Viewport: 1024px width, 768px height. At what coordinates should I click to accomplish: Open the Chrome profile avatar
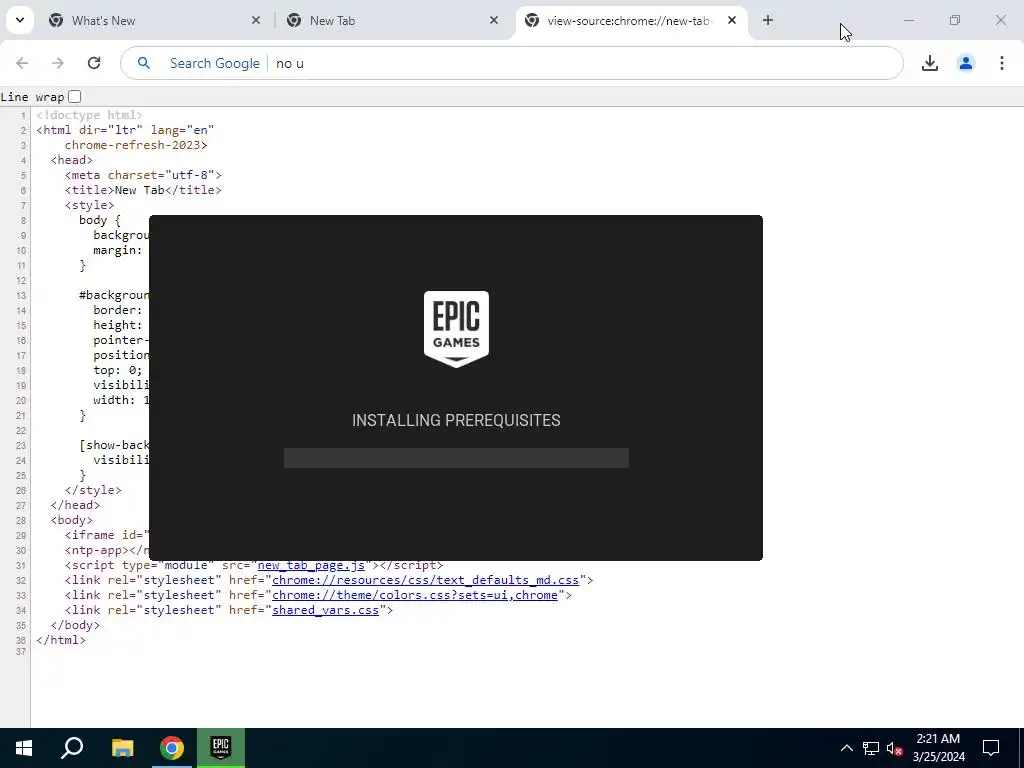pos(966,63)
